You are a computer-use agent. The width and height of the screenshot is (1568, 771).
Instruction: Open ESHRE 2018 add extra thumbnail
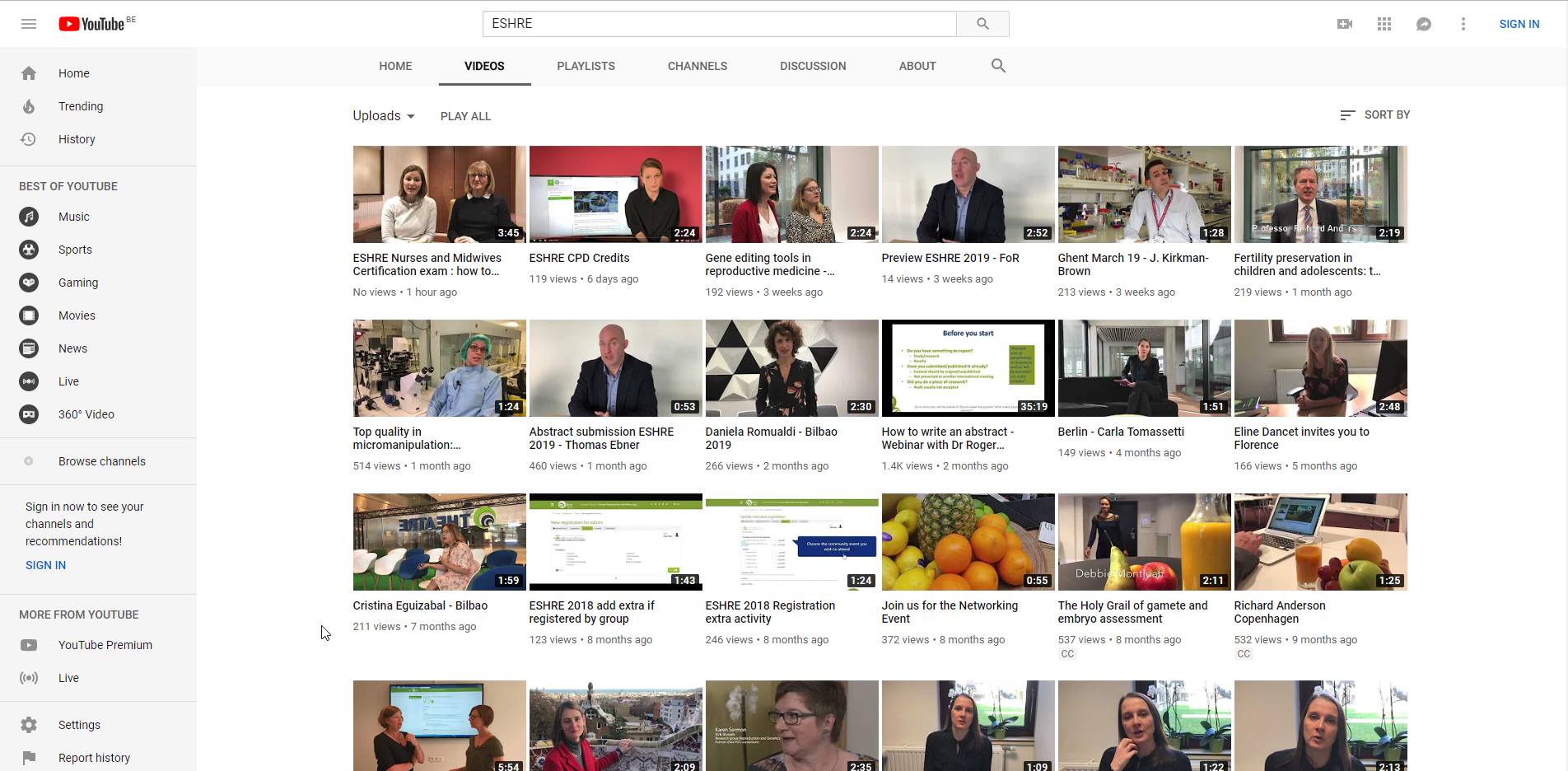point(615,542)
